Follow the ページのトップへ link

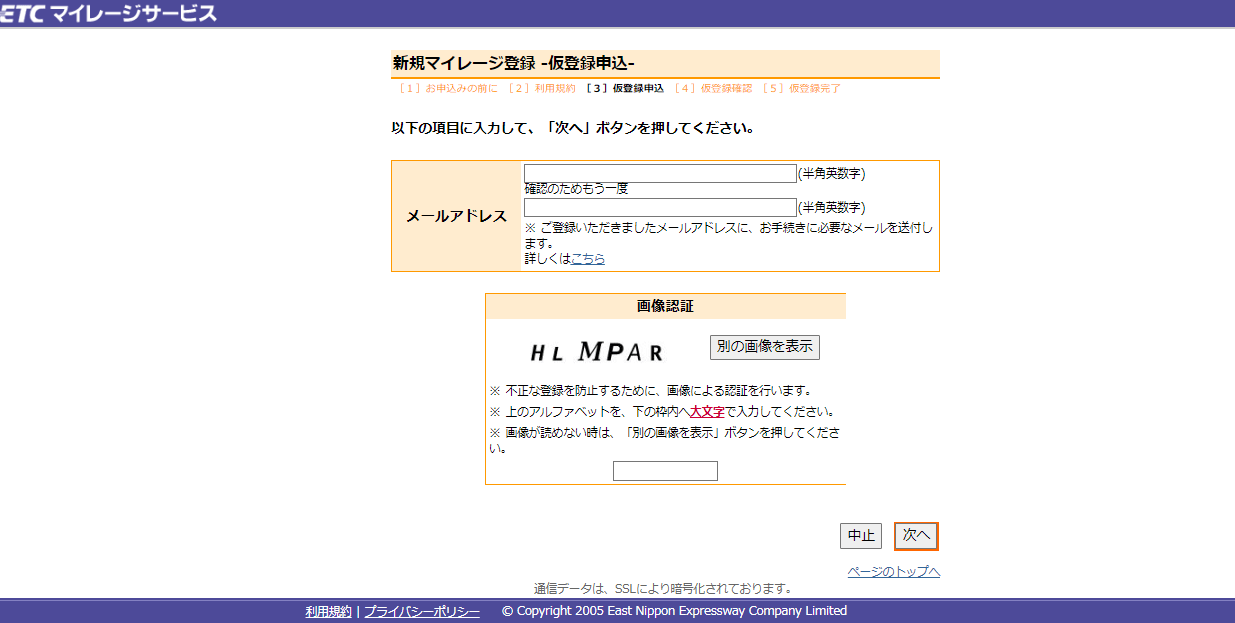893,572
